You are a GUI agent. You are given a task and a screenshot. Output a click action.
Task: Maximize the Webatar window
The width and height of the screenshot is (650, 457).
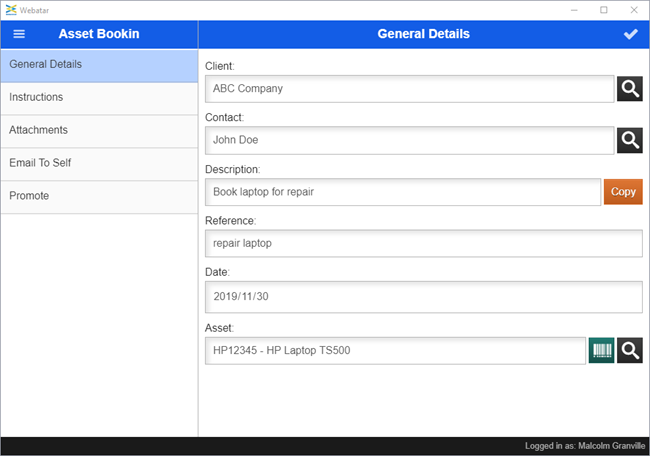click(603, 9)
